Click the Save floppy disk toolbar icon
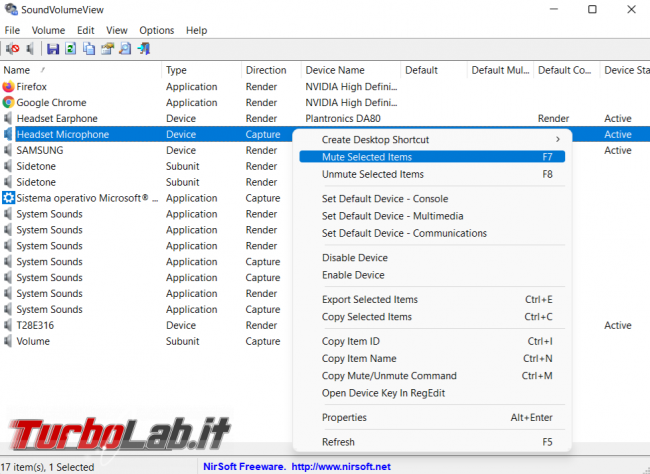This screenshot has height=474, width=650. click(53, 49)
